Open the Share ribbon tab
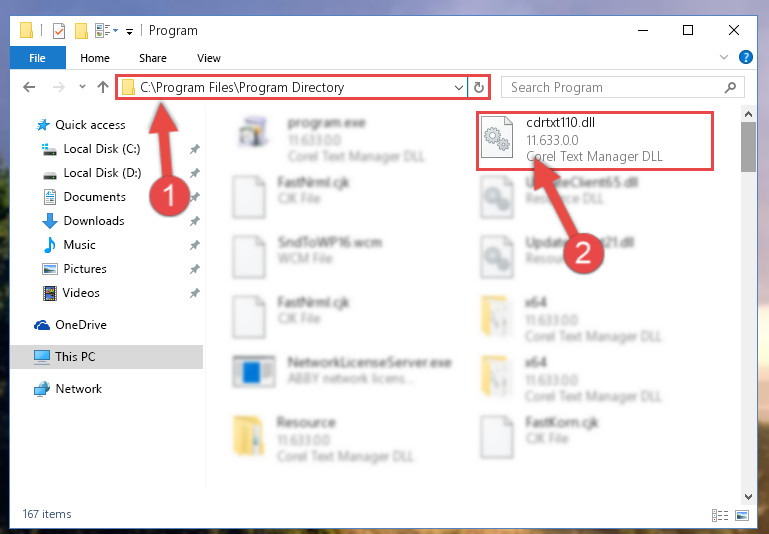The width and height of the screenshot is (769, 534). [153, 58]
